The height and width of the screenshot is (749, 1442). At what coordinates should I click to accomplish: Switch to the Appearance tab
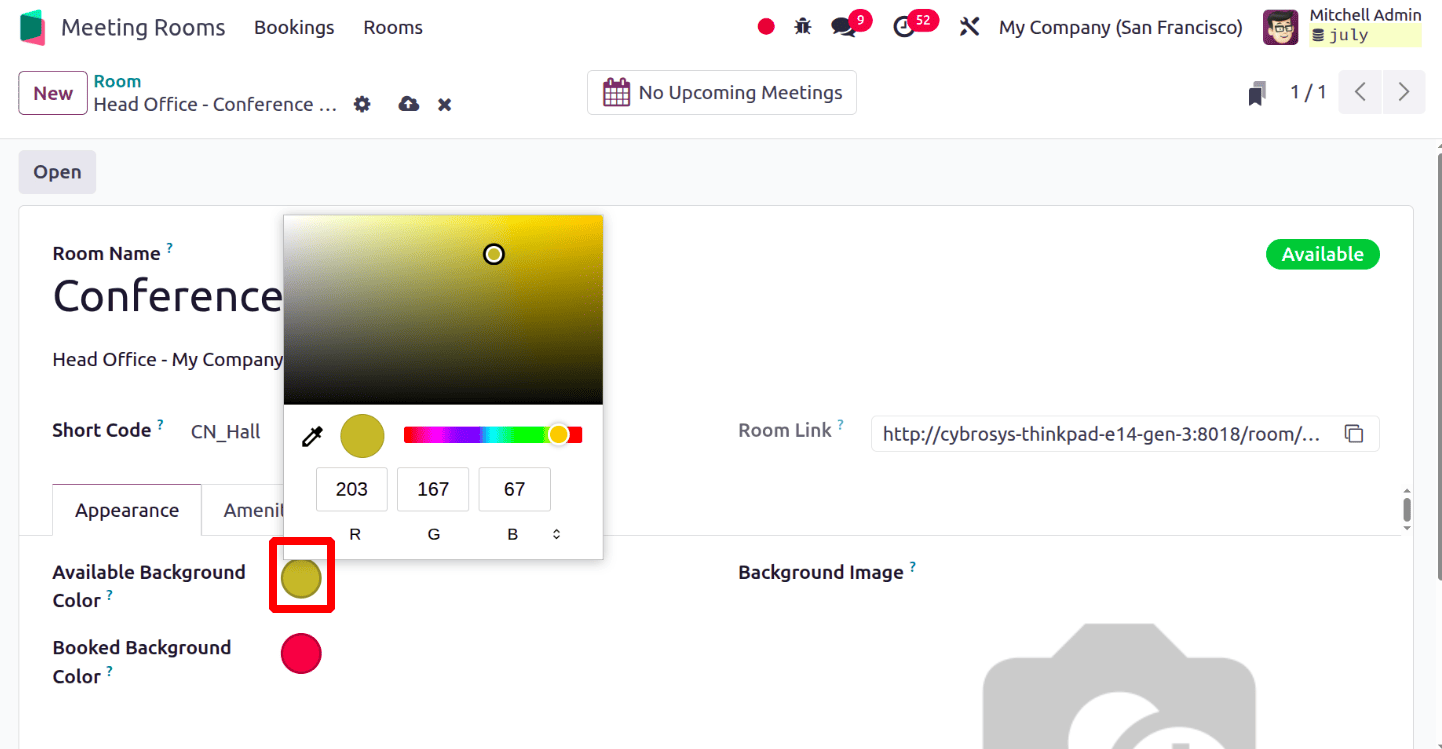click(127, 510)
